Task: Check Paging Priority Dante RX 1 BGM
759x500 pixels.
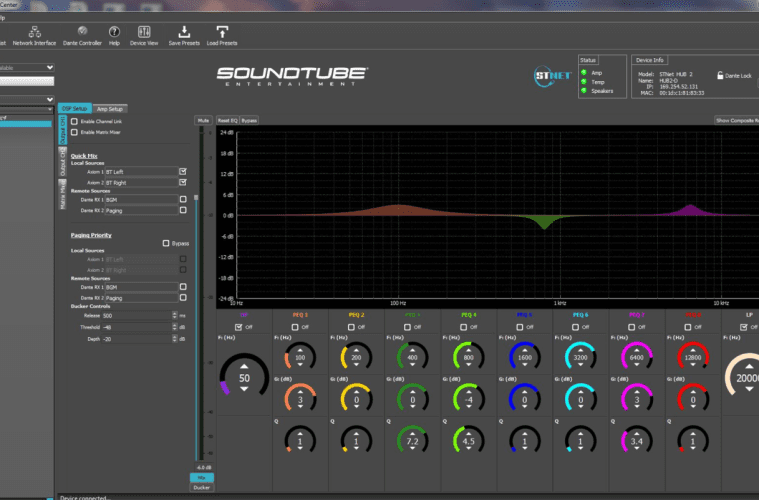Action: 183,287
